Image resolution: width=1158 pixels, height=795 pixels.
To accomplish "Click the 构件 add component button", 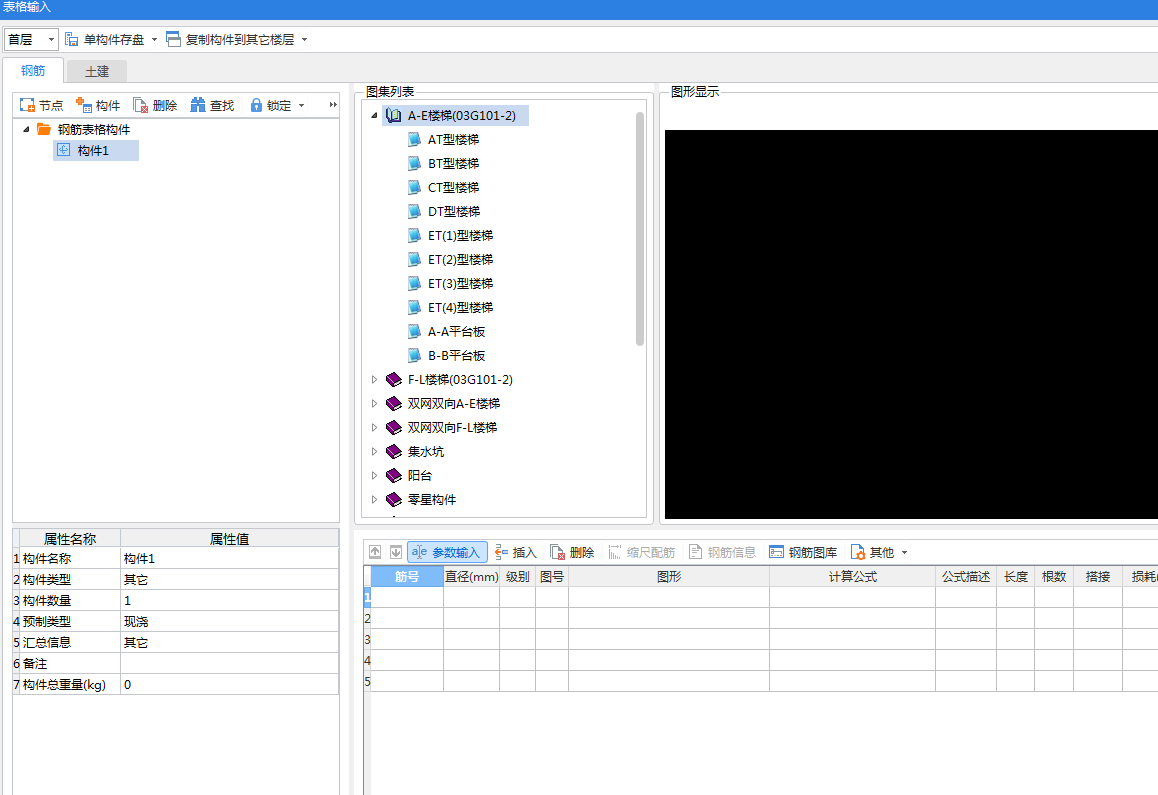I will tap(98, 106).
